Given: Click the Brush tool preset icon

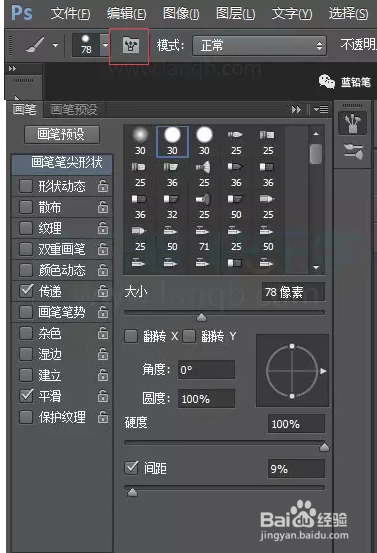Looking at the screenshot, I should (35, 45).
